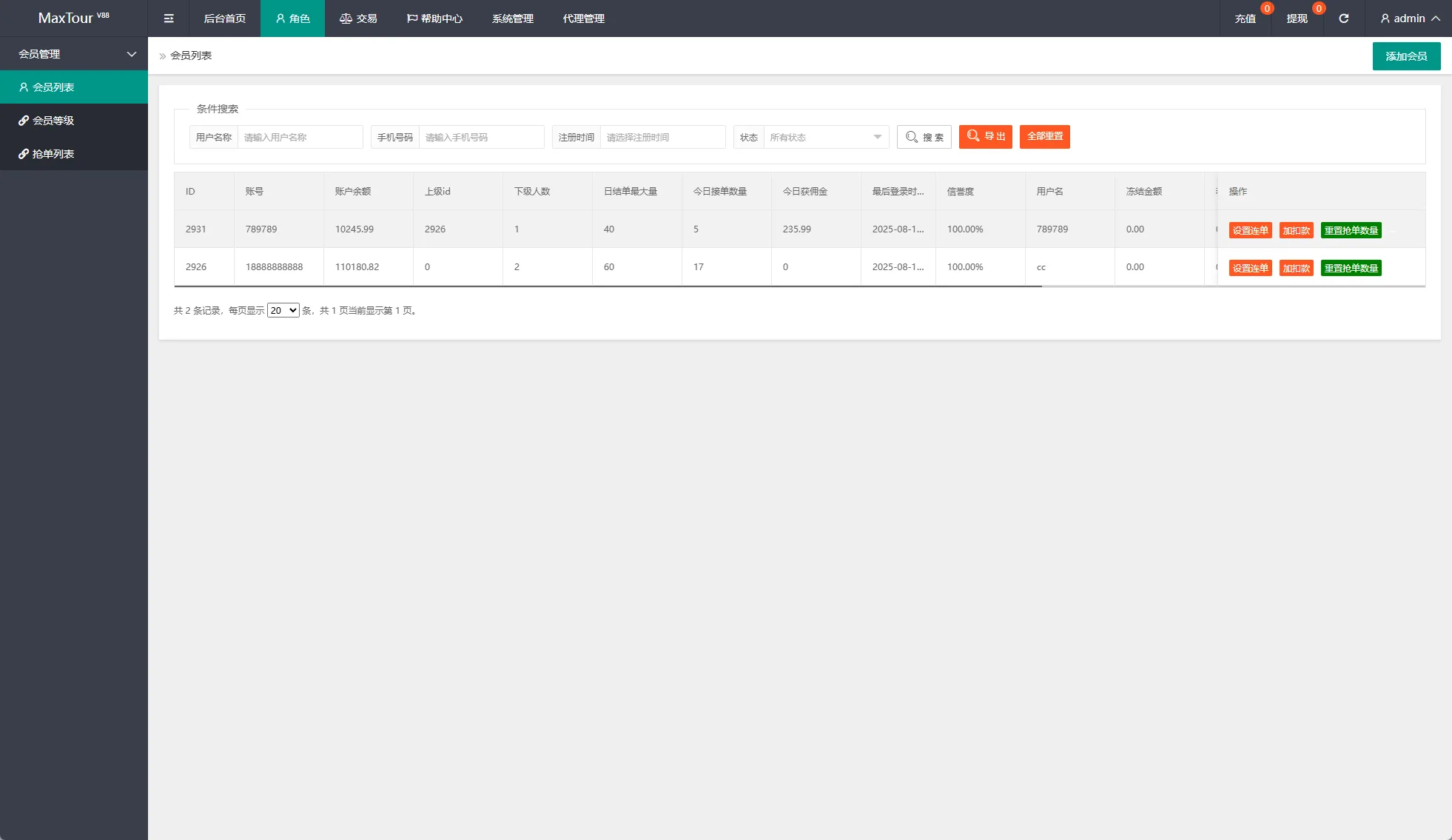Open the per-page count select showing 20
The width and height of the screenshot is (1452, 840).
pos(283,310)
